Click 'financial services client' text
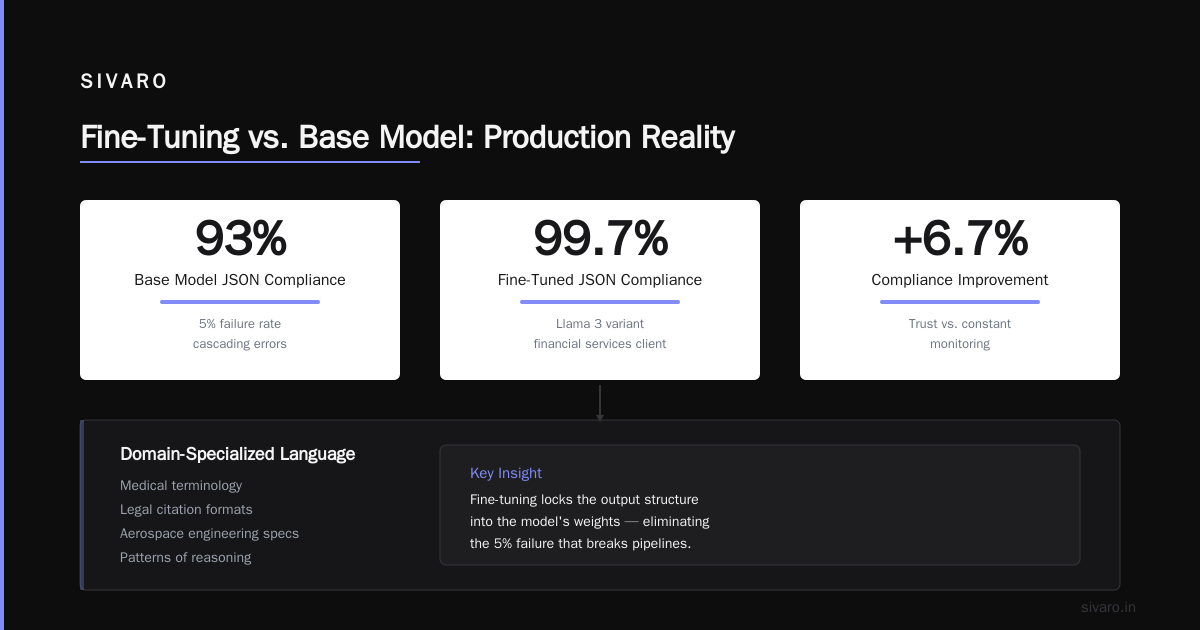The height and width of the screenshot is (630, 1200). 600,344
